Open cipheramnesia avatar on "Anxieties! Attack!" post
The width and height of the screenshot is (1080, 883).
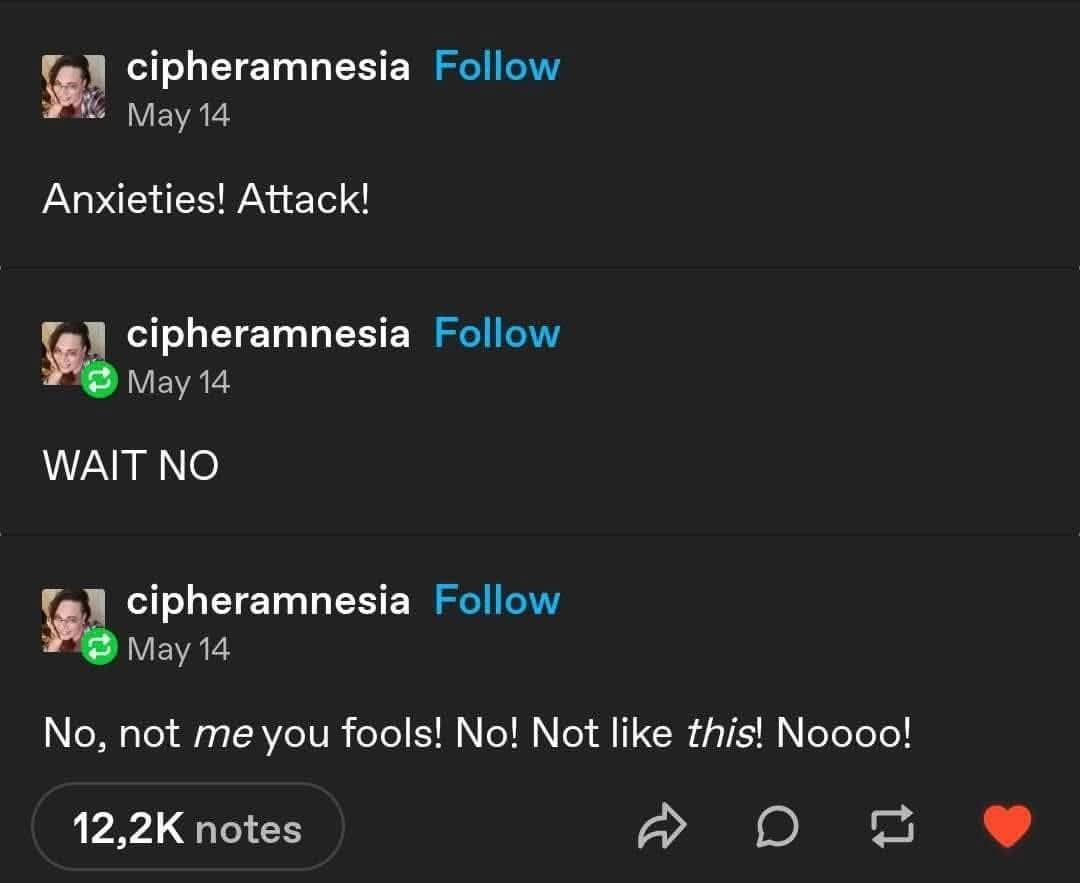pyautogui.click(x=74, y=87)
